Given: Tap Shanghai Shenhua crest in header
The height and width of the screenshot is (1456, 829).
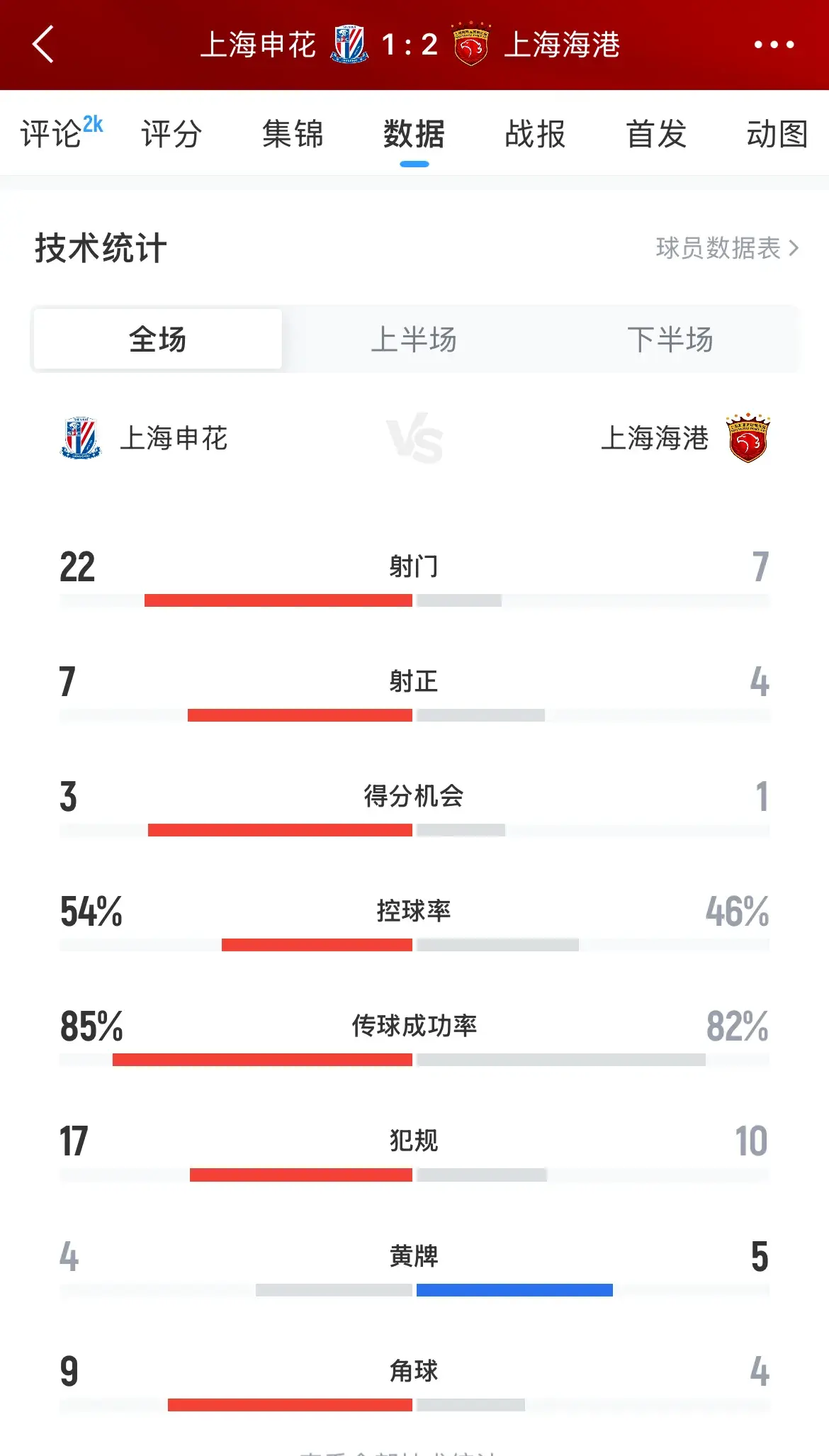Looking at the screenshot, I should click(349, 45).
